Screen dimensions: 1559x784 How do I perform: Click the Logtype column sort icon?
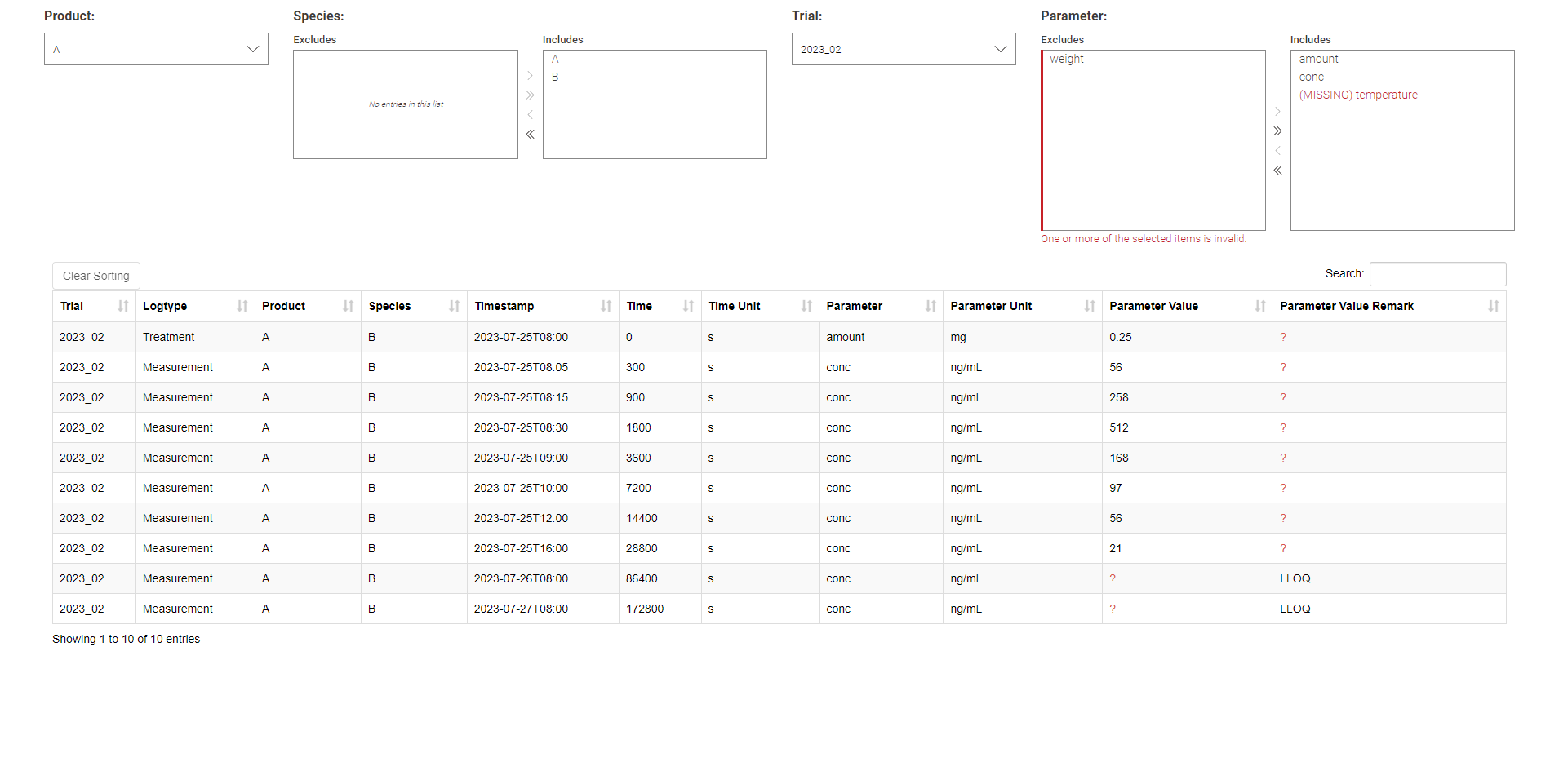[x=242, y=306]
